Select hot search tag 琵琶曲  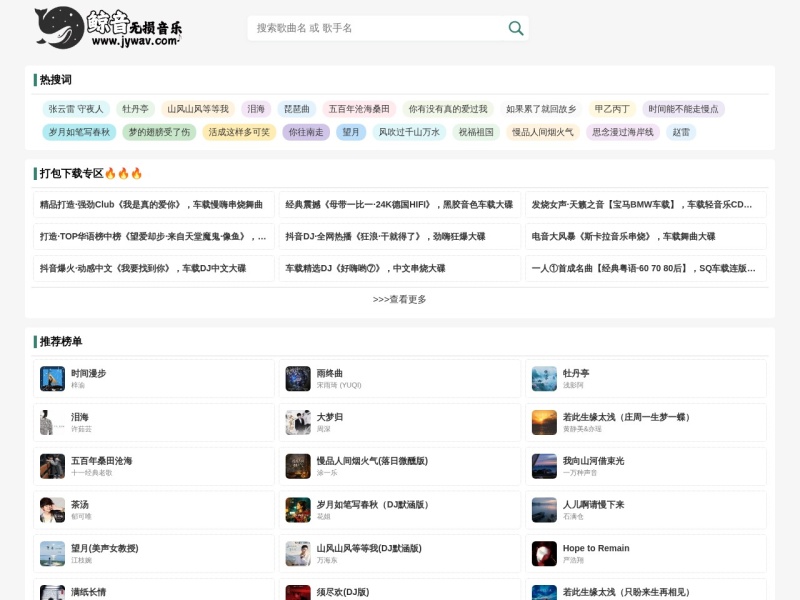[297, 109]
